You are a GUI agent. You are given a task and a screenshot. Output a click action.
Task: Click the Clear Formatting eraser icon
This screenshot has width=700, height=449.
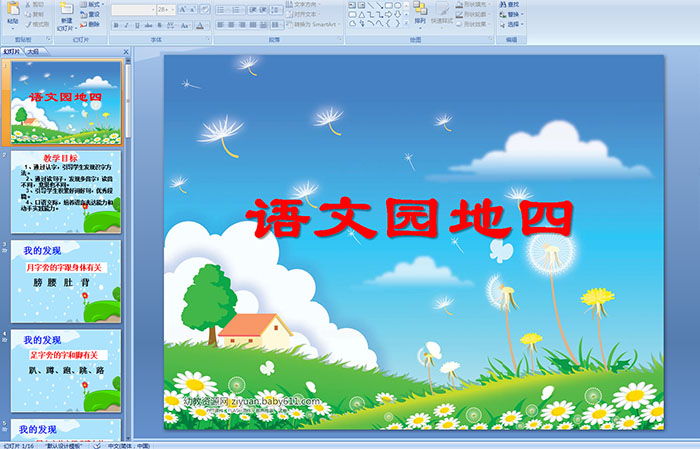(x=205, y=10)
